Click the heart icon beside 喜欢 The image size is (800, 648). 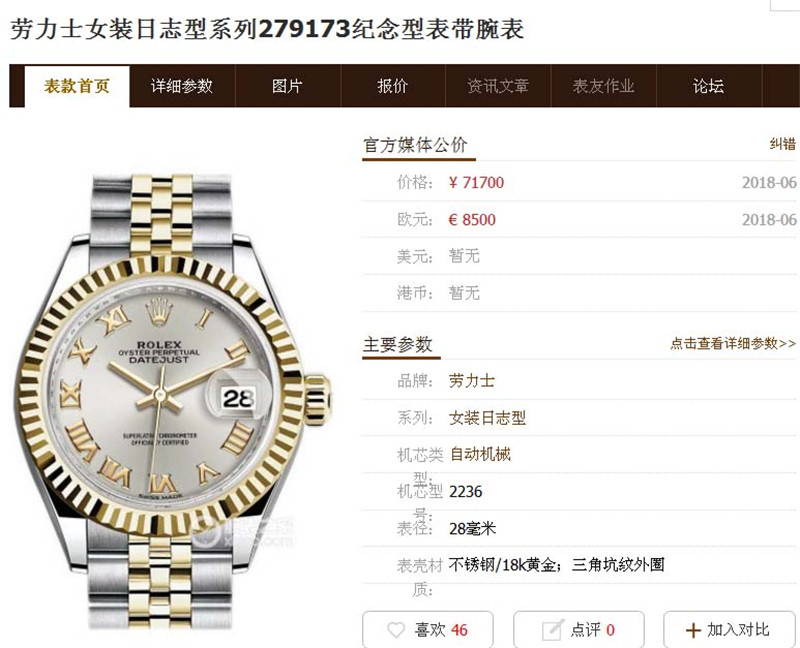point(396,630)
